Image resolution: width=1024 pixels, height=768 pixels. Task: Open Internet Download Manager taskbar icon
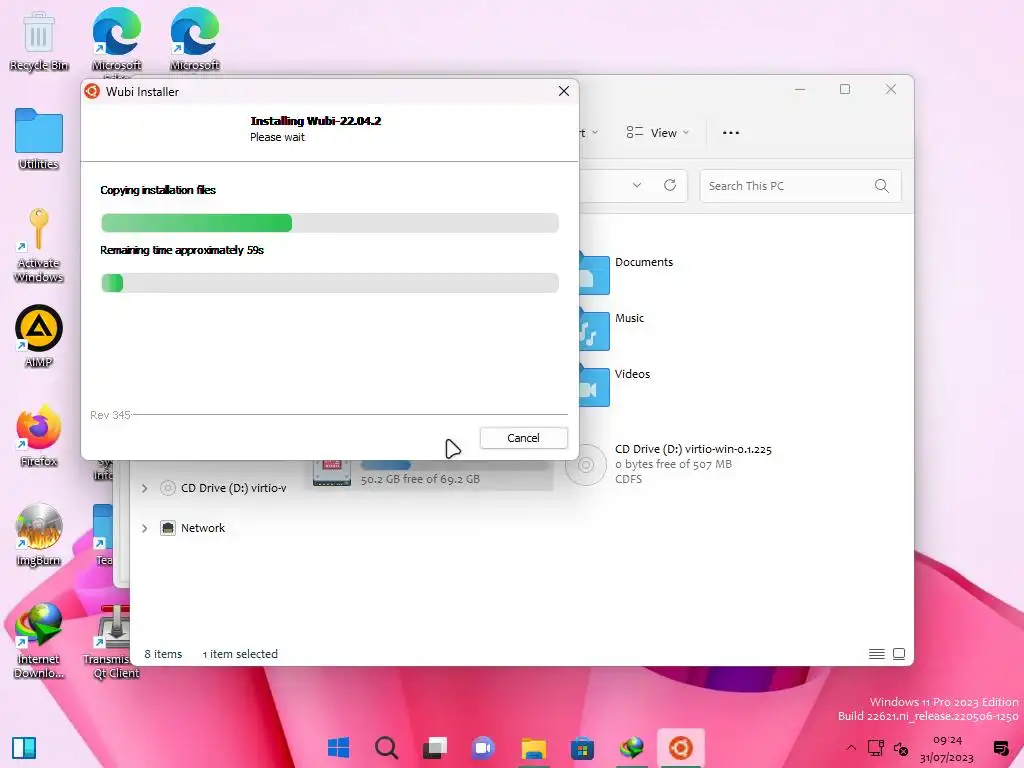[x=631, y=748]
